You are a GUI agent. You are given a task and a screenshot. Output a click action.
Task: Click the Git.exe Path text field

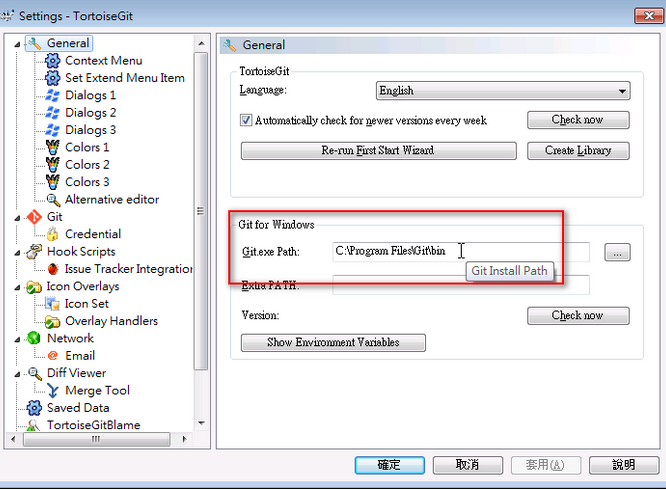[x=460, y=253]
